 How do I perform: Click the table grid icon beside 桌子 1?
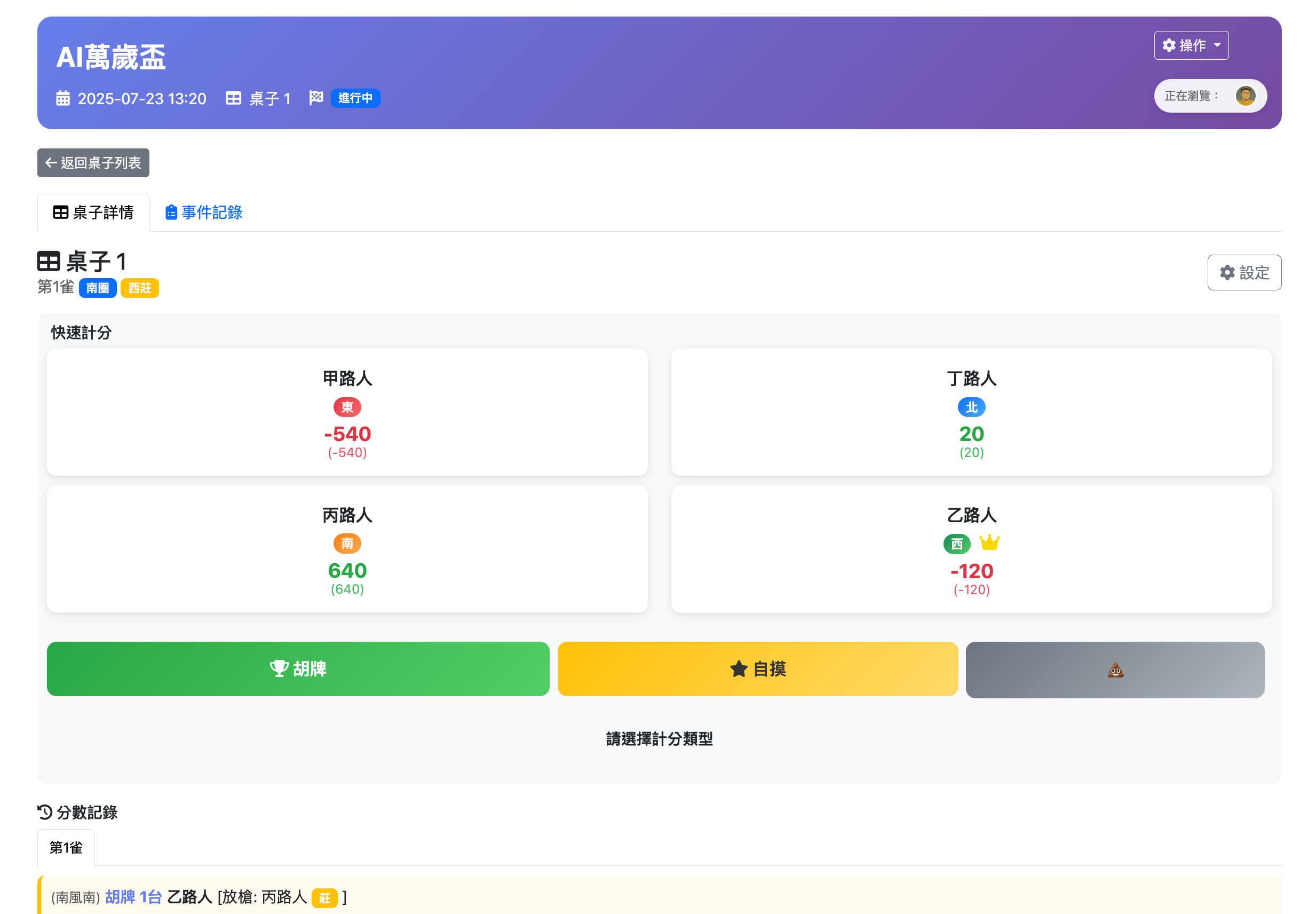click(49, 261)
